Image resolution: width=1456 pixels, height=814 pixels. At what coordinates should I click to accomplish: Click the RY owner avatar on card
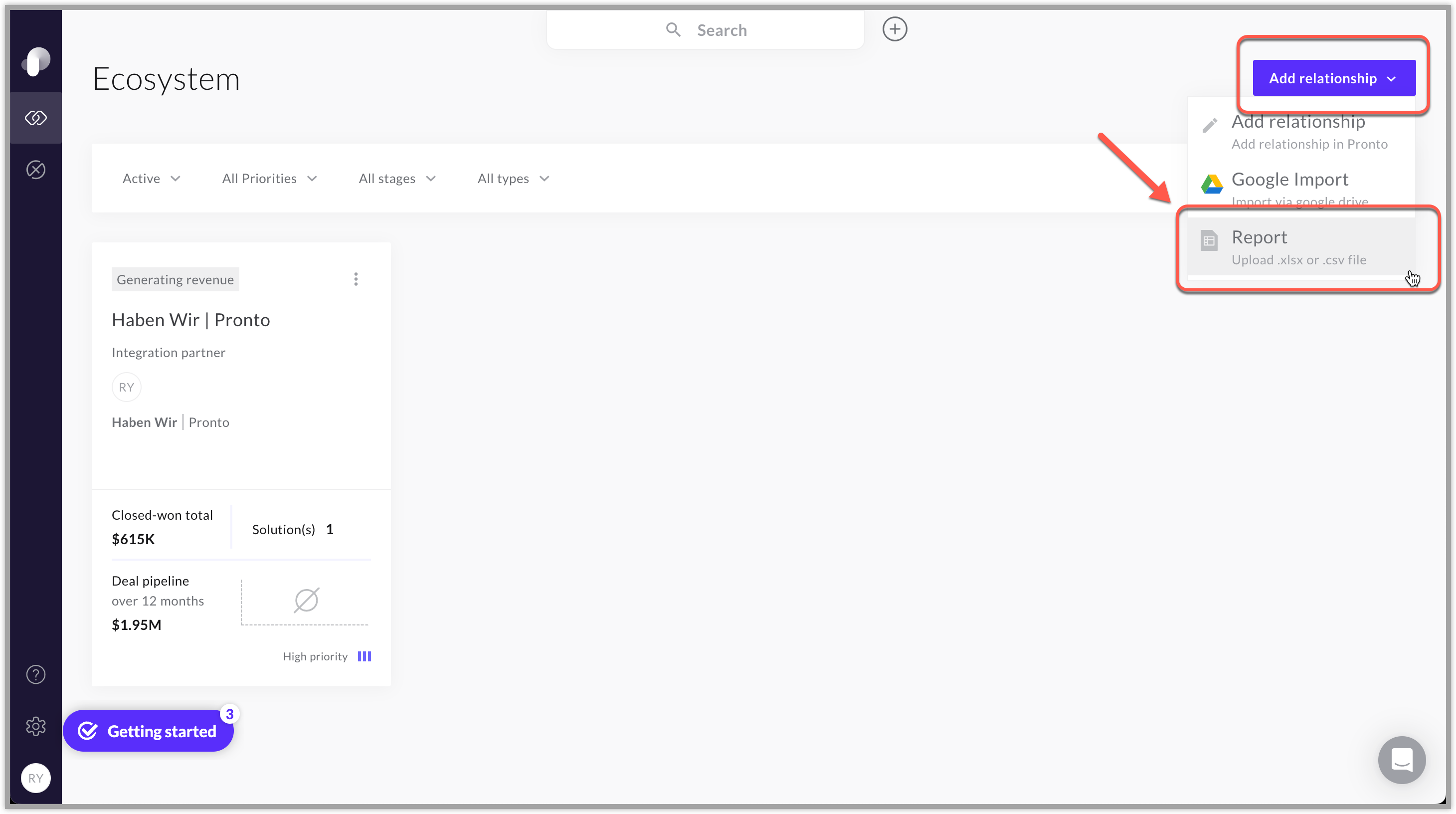click(x=127, y=387)
